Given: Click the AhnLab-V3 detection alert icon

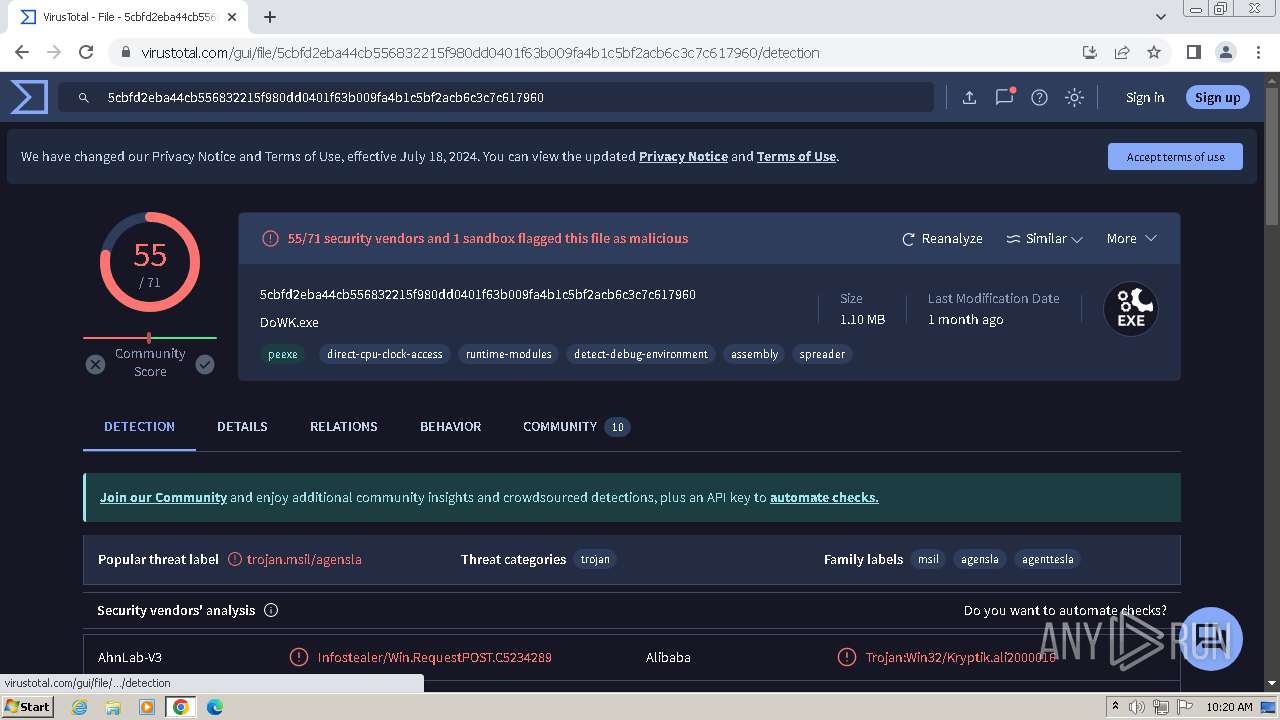Looking at the screenshot, I should click(298, 657).
